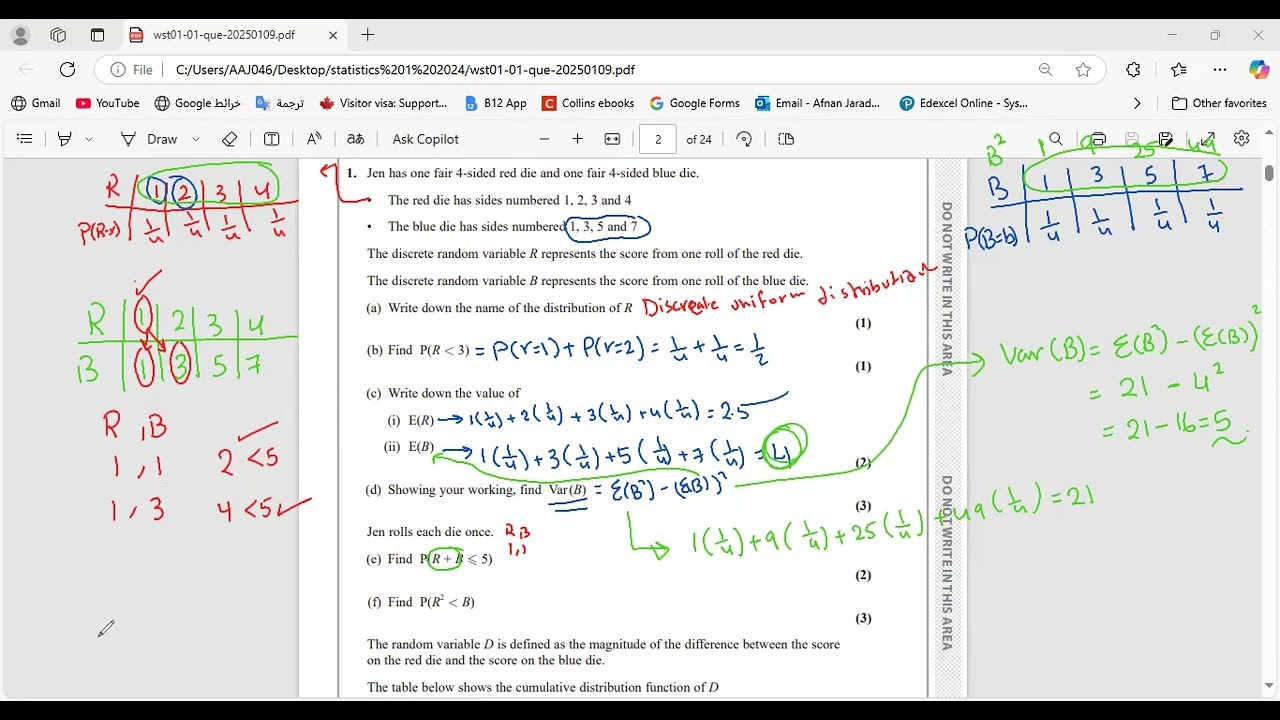
Task: Zoom out the PDF with the minus button
Action: 544,139
